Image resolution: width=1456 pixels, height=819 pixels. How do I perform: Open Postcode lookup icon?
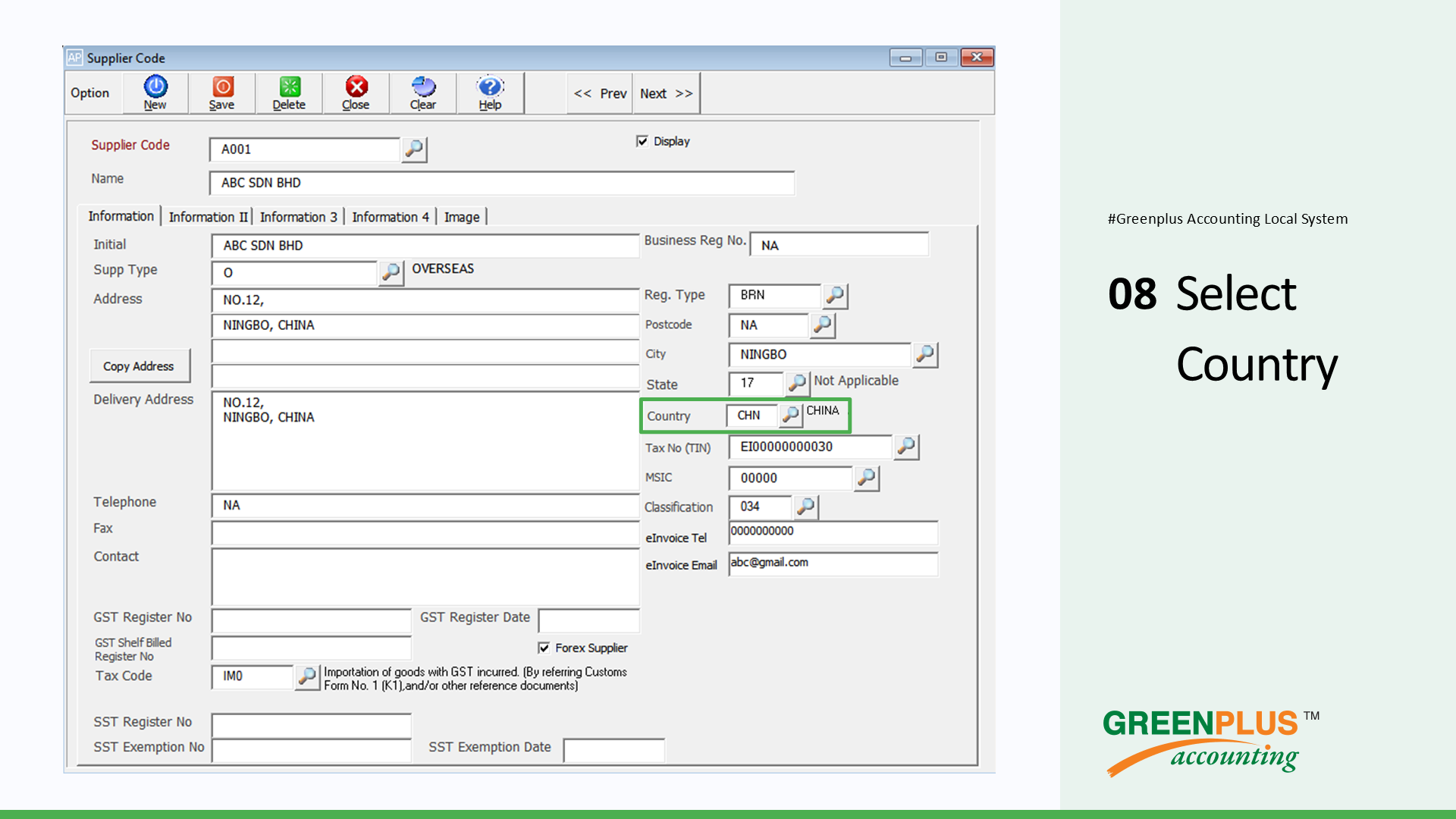click(x=823, y=325)
